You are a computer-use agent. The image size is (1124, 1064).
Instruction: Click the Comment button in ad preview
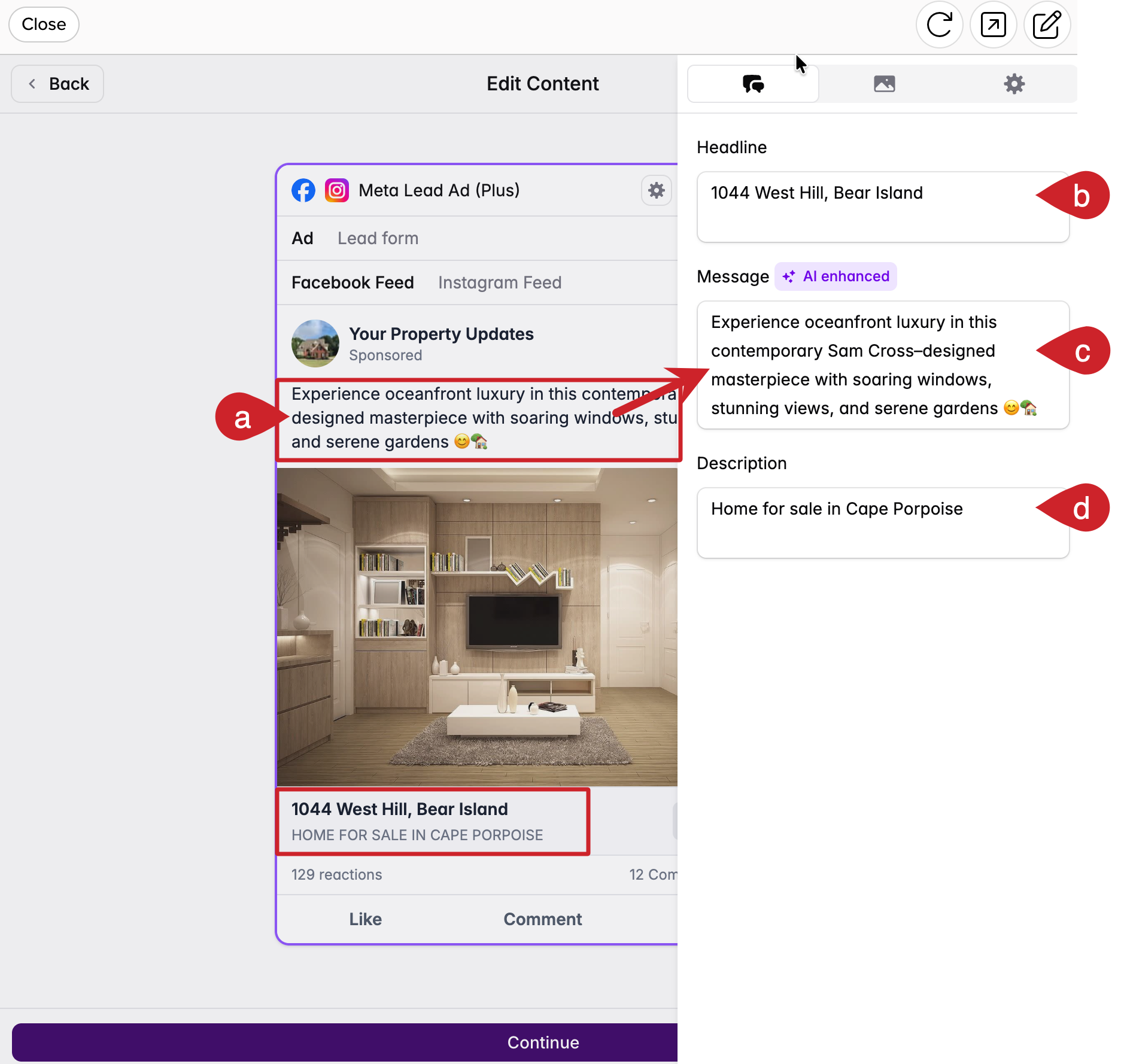pyautogui.click(x=543, y=919)
